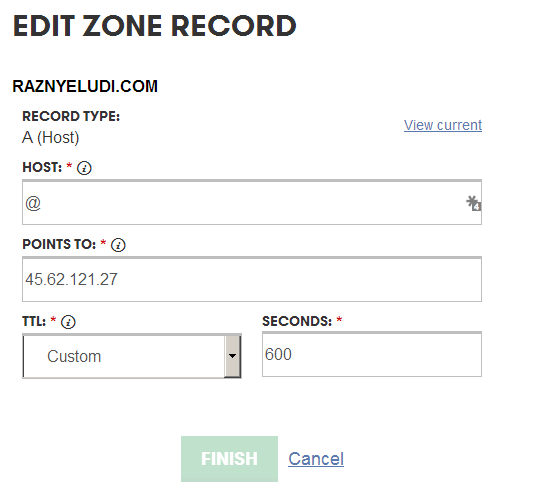Click the Points To info icon
The width and height of the screenshot is (547, 501).
pos(118,245)
